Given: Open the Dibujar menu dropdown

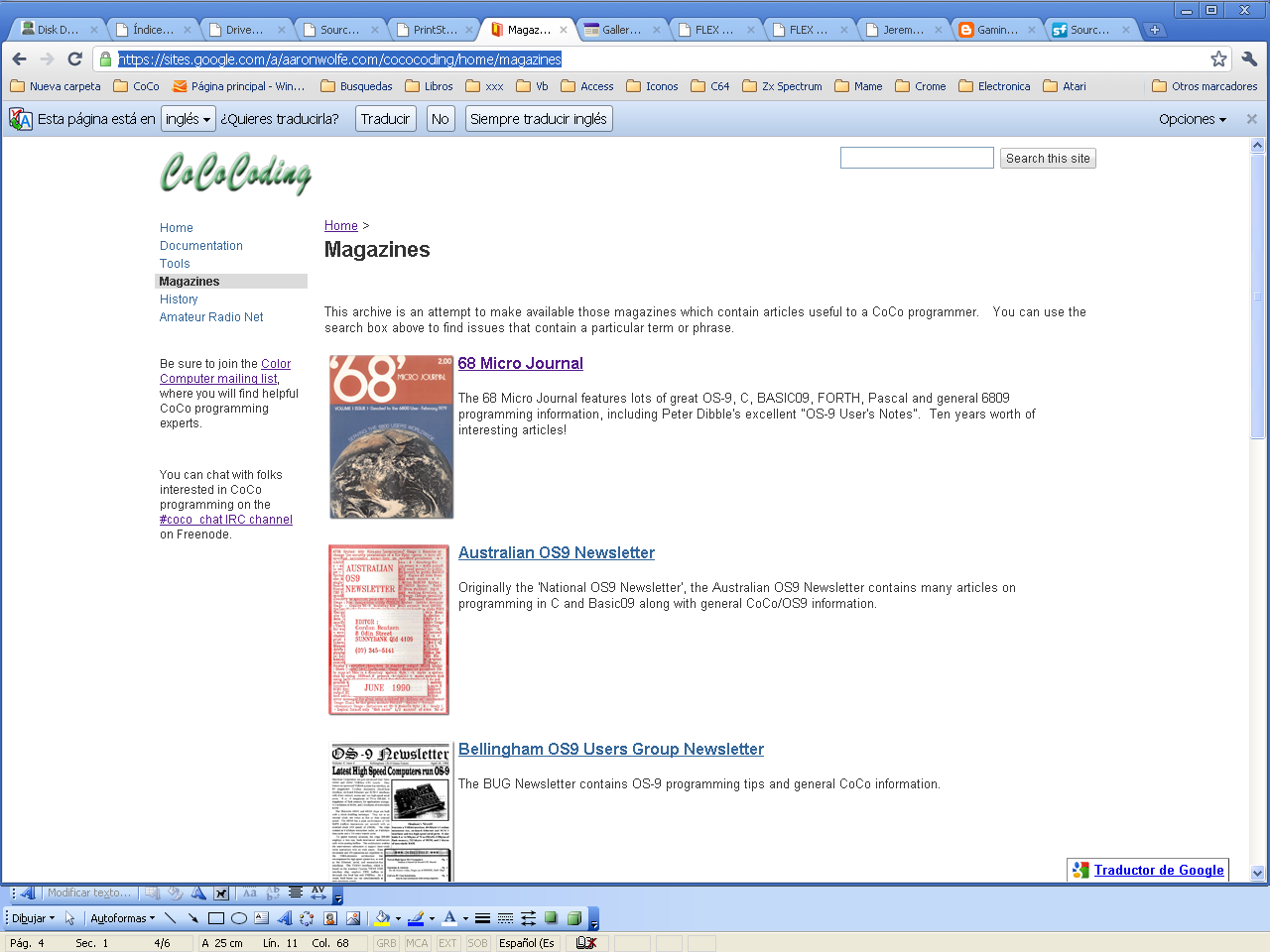Looking at the screenshot, I should tap(33, 918).
